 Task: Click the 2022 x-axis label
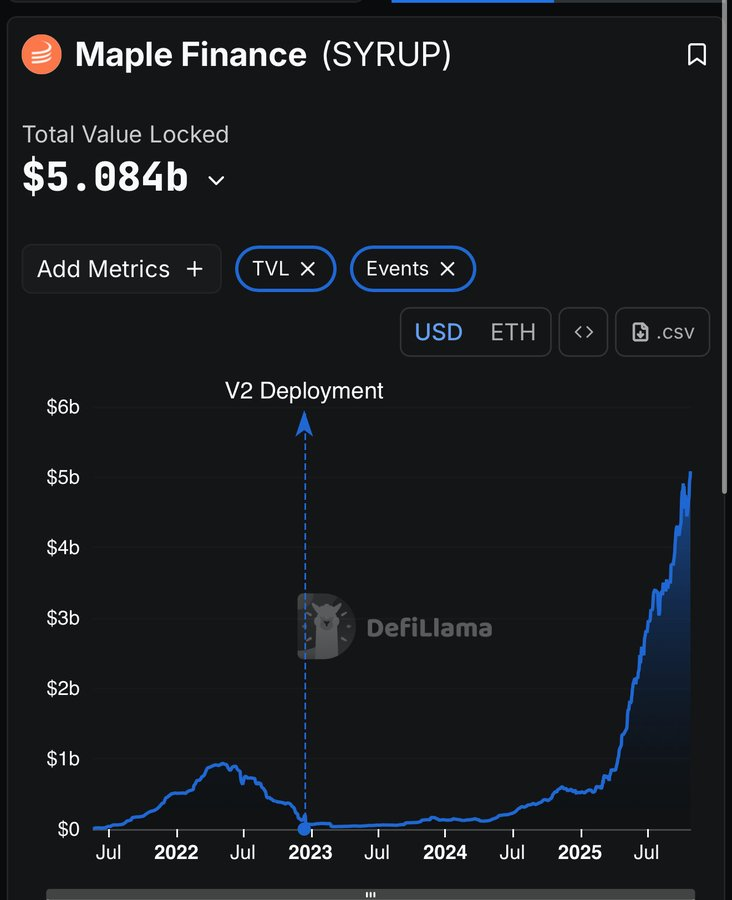176,852
